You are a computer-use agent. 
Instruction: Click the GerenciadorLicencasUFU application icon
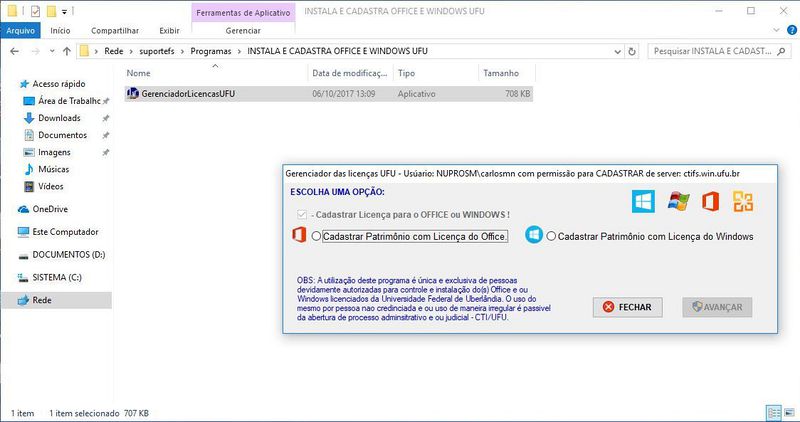tap(133, 93)
